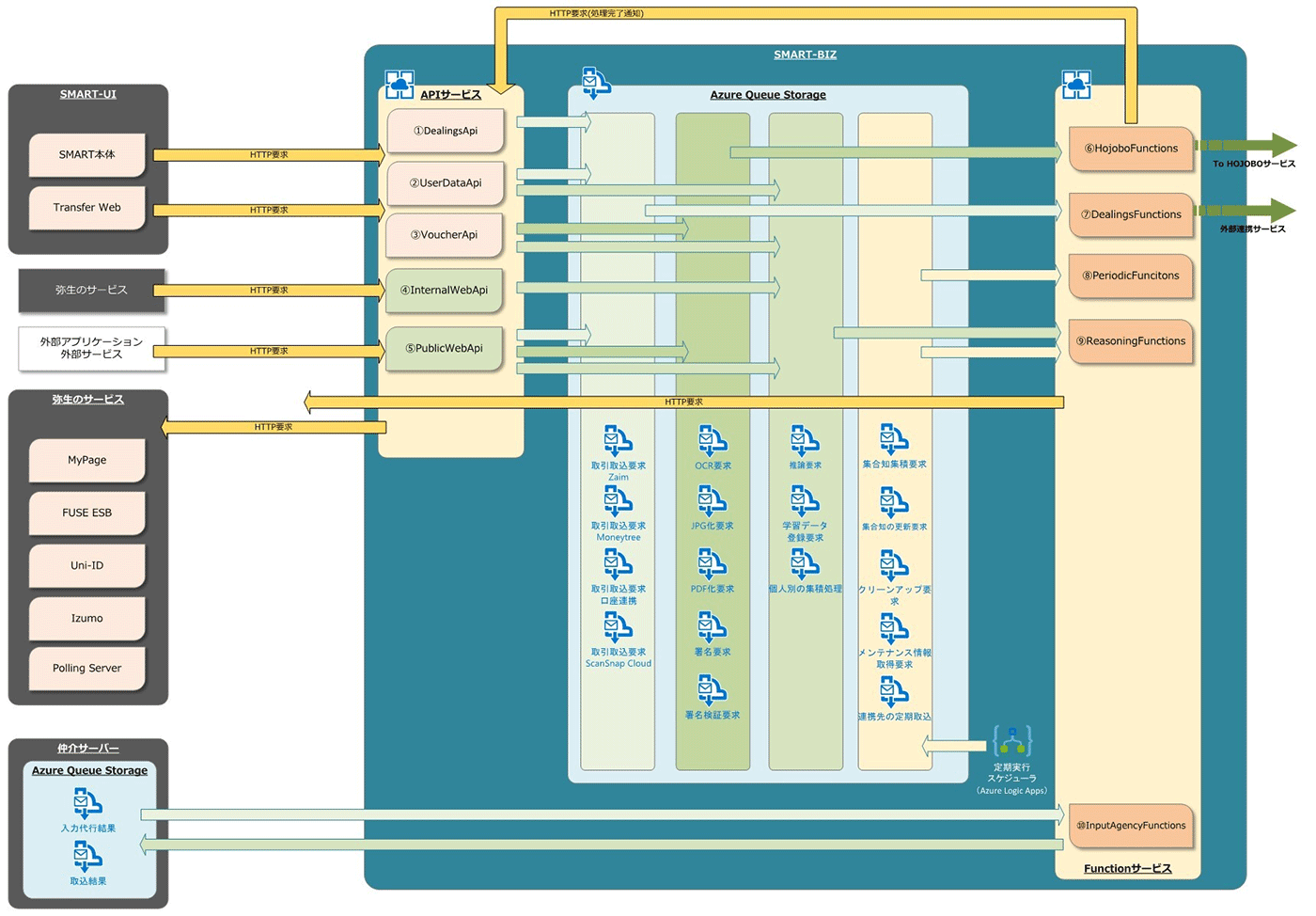The image size is (1316, 916).
Task: Click the 仲介サーバー heading
Action: point(88,749)
